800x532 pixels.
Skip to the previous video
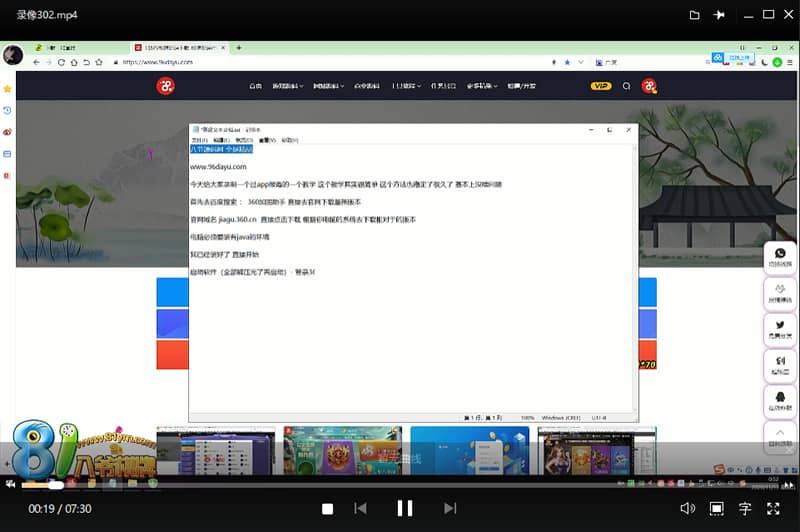pyautogui.click(x=360, y=508)
